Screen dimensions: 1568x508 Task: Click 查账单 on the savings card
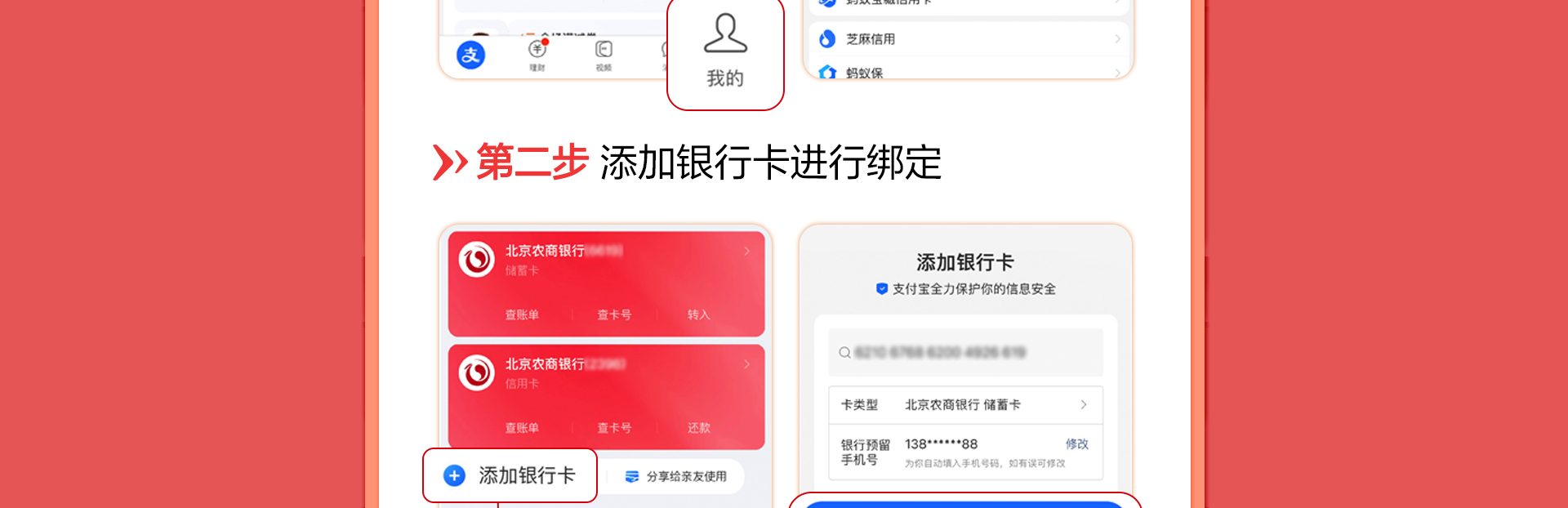click(x=522, y=314)
